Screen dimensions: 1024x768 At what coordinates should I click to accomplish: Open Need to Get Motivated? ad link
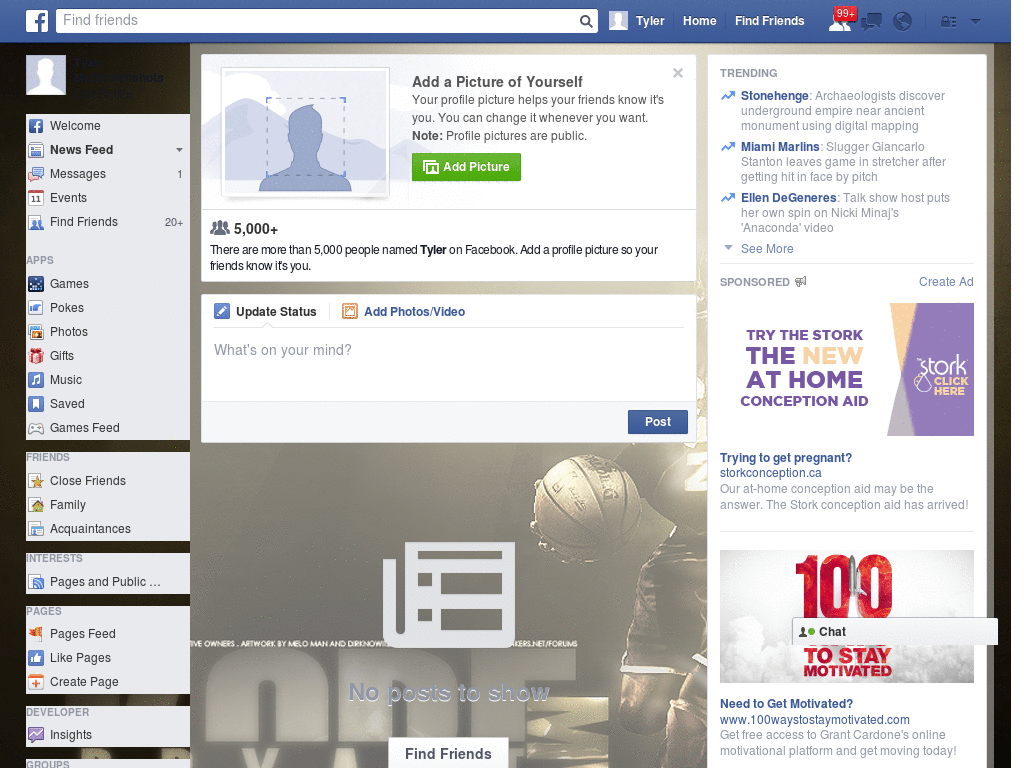[786, 704]
